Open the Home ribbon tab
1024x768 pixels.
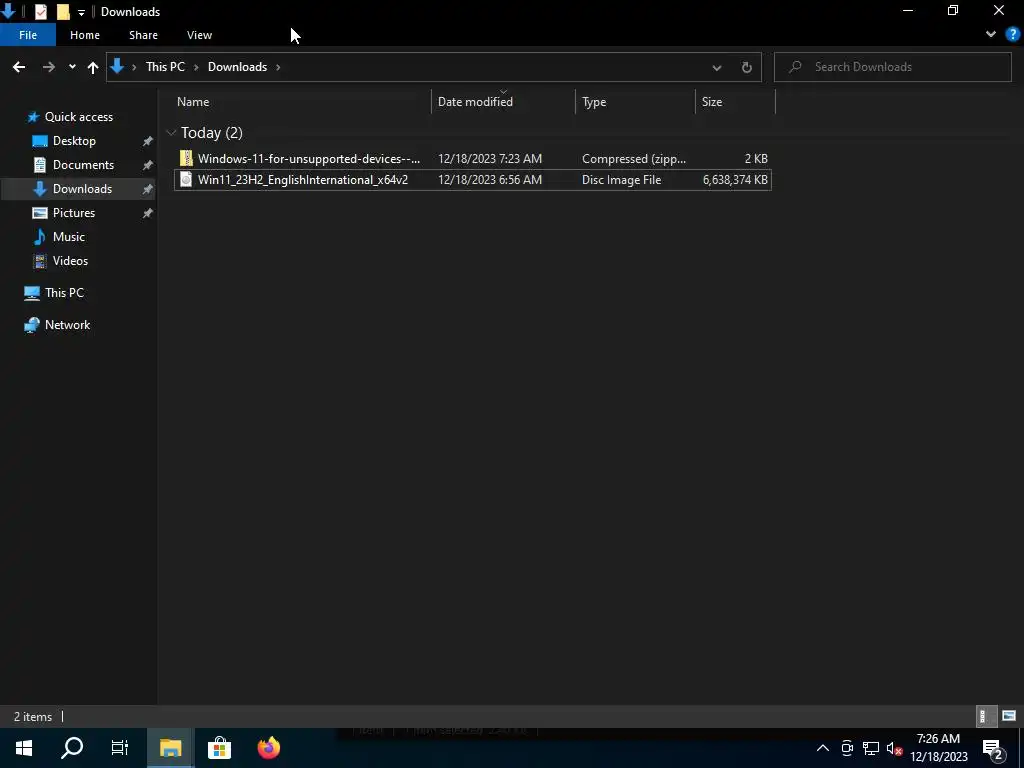pyautogui.click(x=85, y=35)
